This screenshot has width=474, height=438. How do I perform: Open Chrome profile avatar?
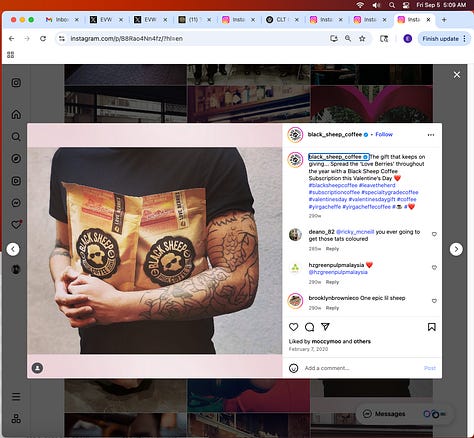(x=407, y=39)
